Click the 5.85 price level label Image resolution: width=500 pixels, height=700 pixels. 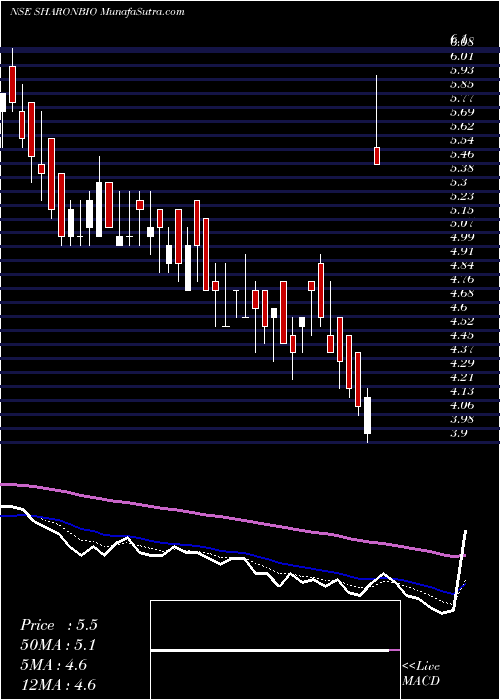click(x=462, y=84)
